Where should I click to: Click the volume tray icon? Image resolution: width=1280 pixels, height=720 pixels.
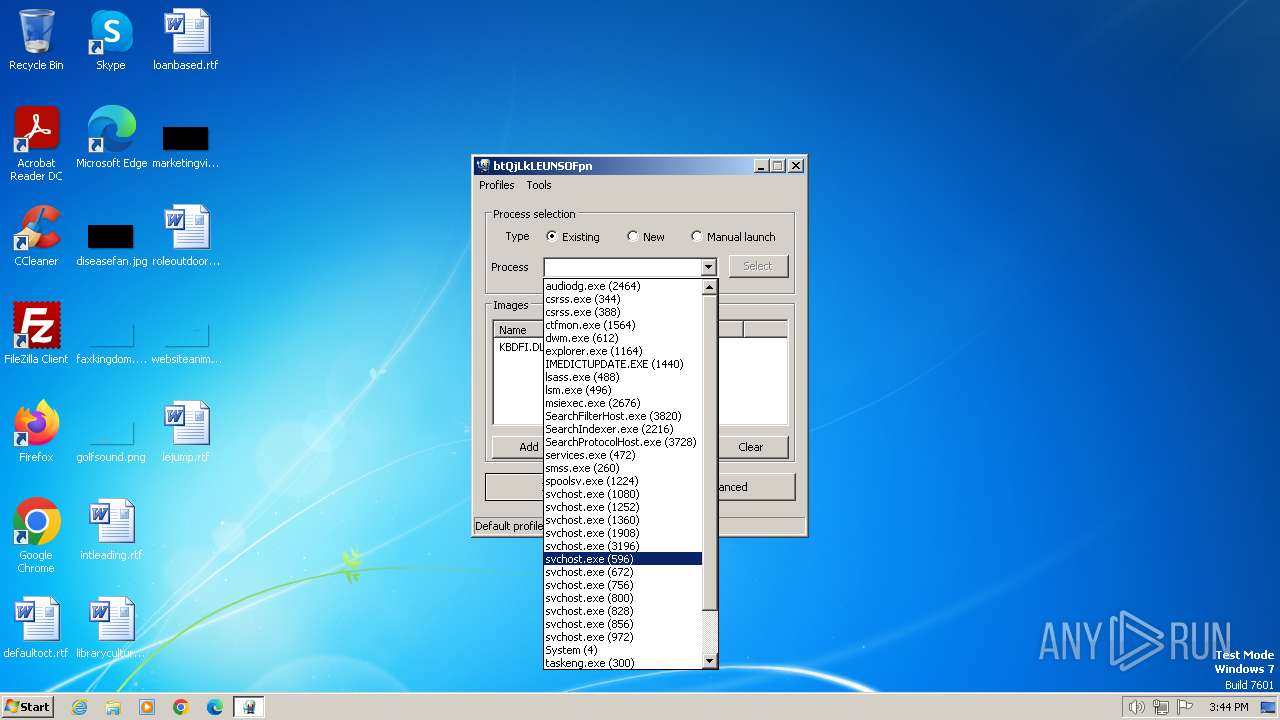1136,707
